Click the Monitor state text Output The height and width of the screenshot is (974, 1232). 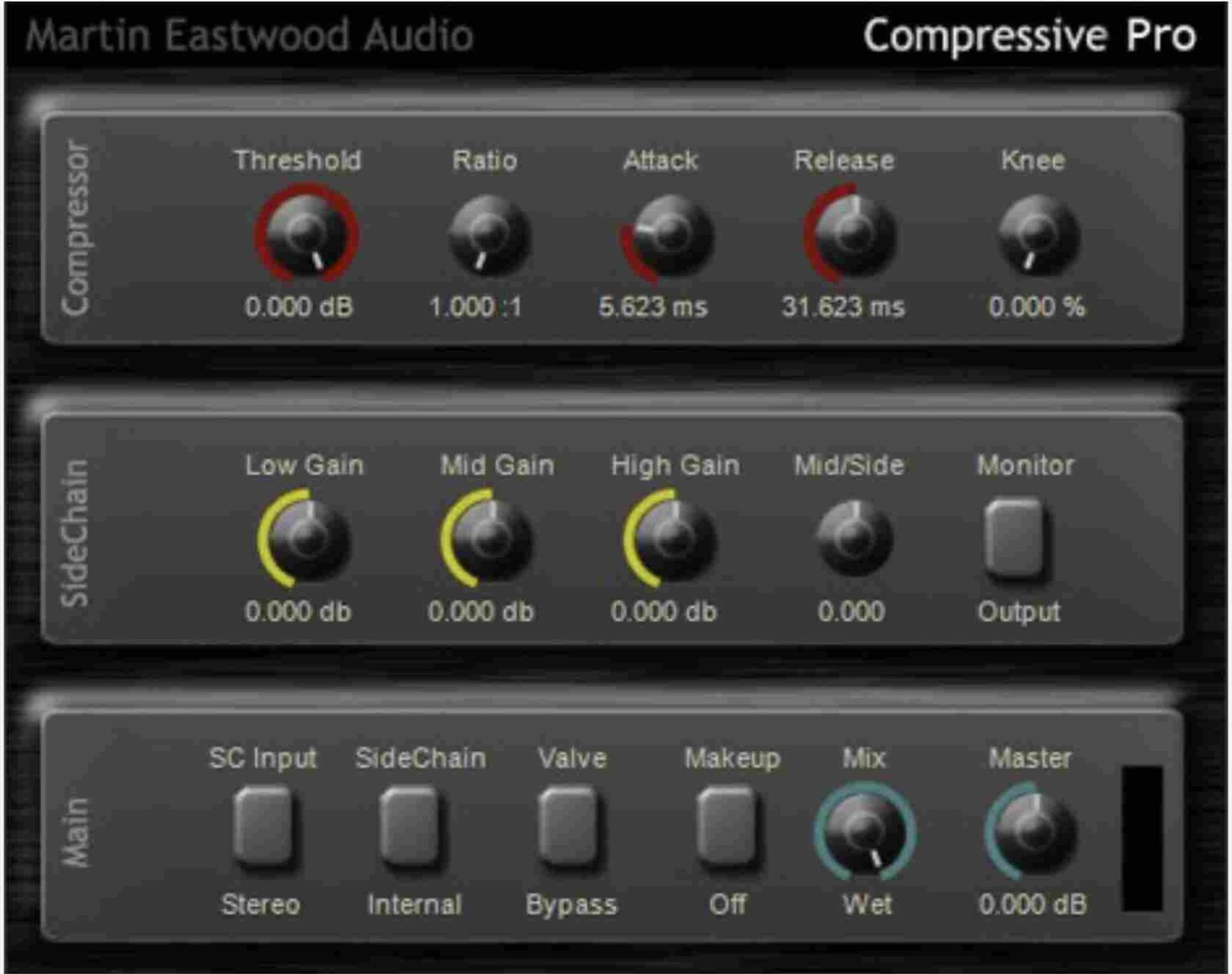[1019, 612]
